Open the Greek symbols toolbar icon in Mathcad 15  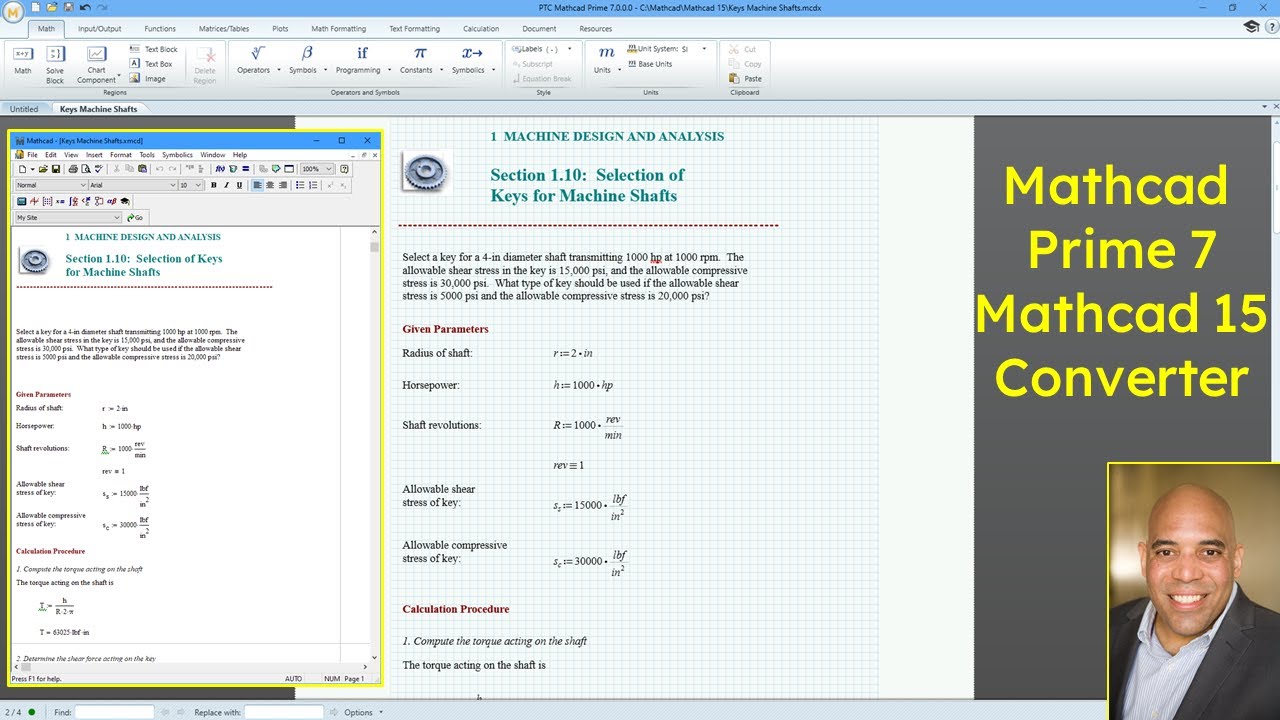click(112, 201)
